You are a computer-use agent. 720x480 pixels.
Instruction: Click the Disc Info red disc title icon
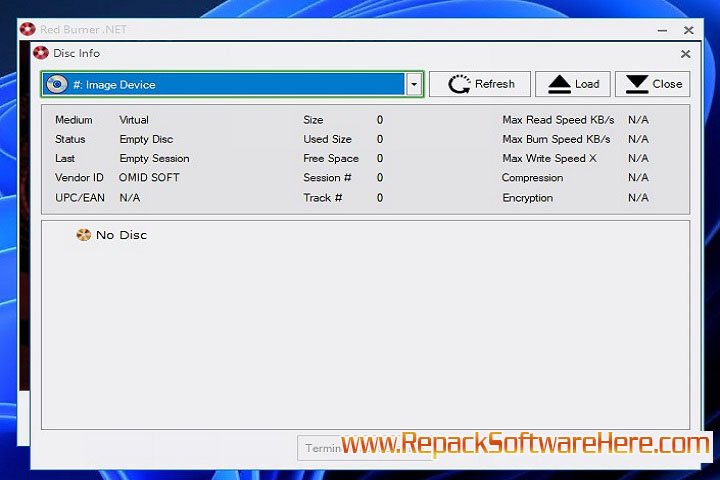click(41, 53)
